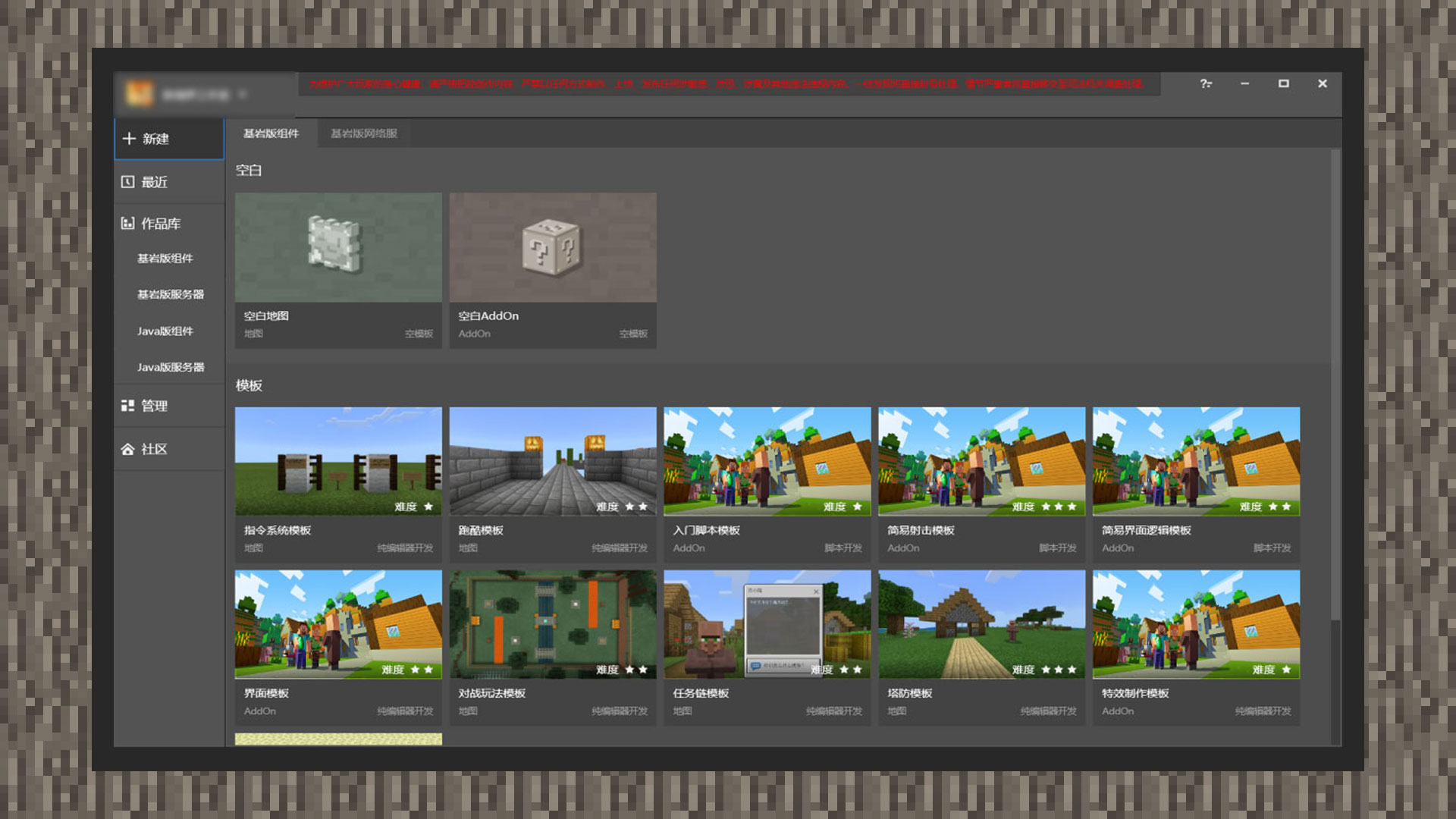Click the 界面模板 label
Image resolution: width=1456 pixels, height=819 pixels.
pos(266,693)
